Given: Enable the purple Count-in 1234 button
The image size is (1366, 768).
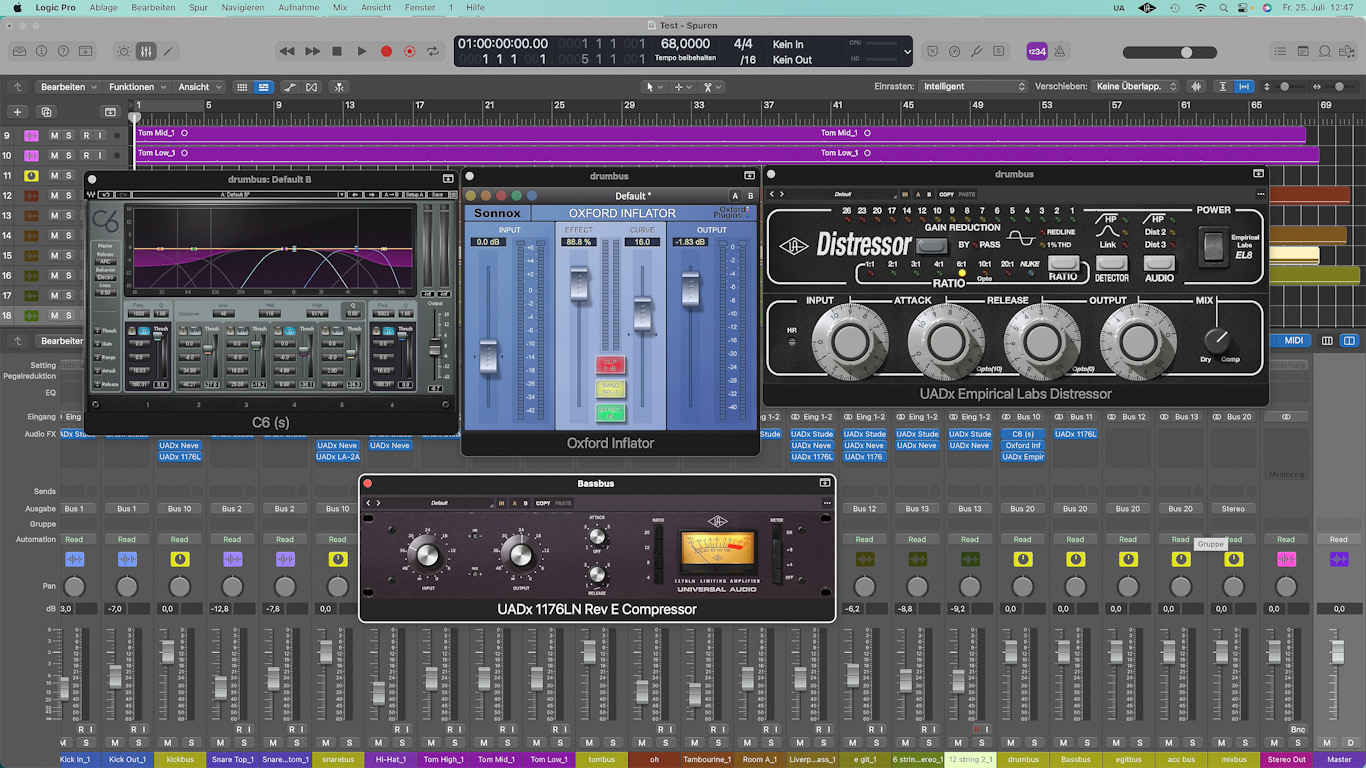Looking at the screenshot, I should pyautogui.click(x=1037, y=51).
